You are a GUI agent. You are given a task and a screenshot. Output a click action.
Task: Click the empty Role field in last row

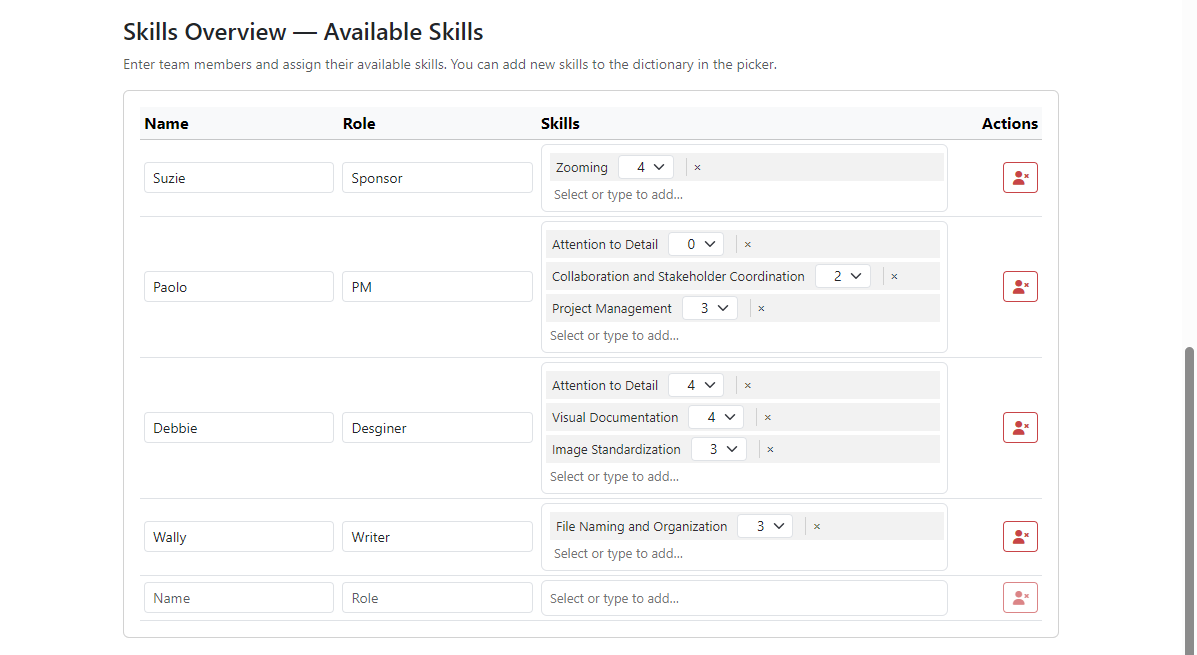437,598
